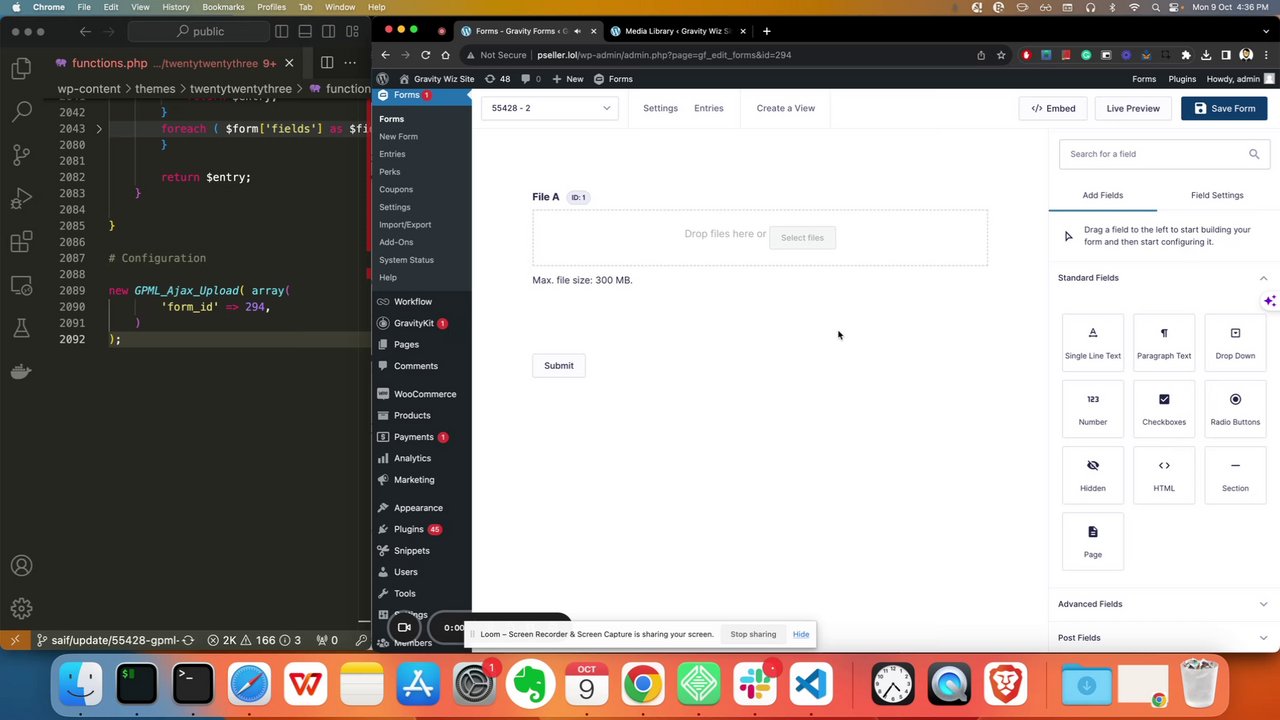Click the Embed button
Image resolution: width=1280 pixels, height=720 pixels.
[x=1054, y=108]
